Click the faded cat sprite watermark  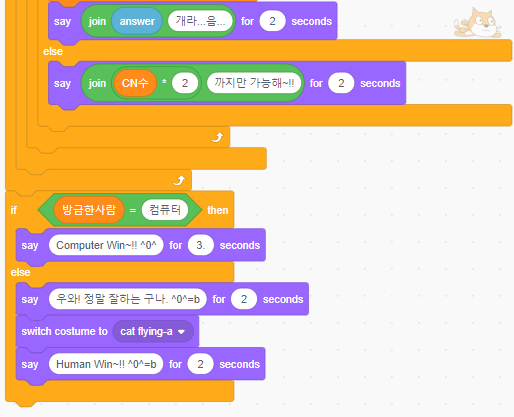click(478, 23)
